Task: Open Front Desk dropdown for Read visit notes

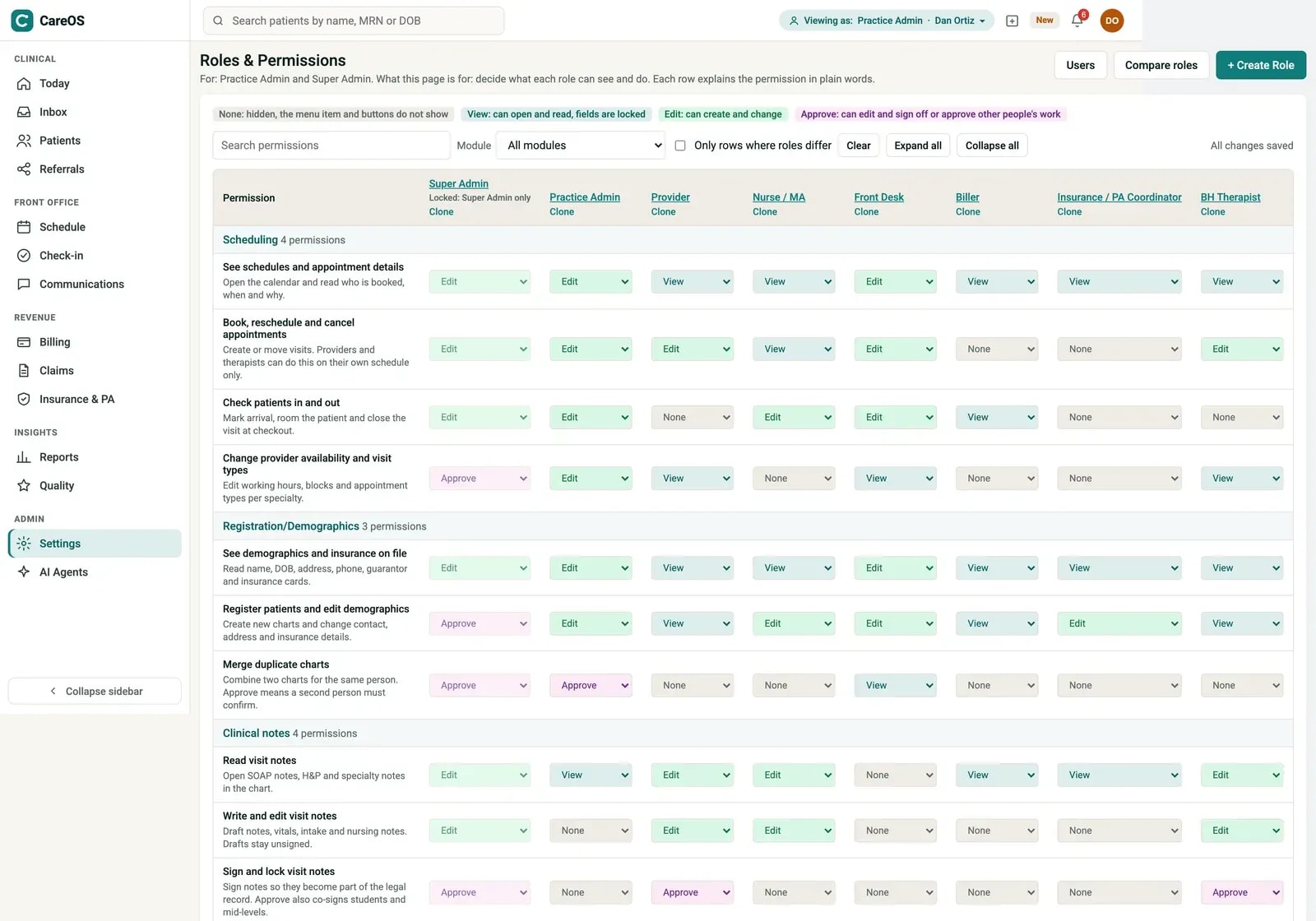Action: [895, 775]
